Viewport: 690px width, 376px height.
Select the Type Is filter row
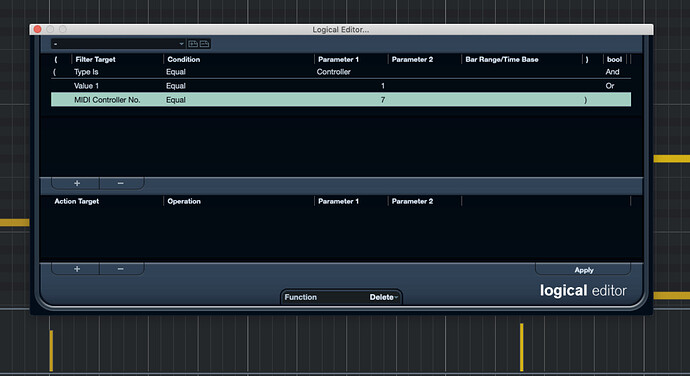click(x=341, y=72)
